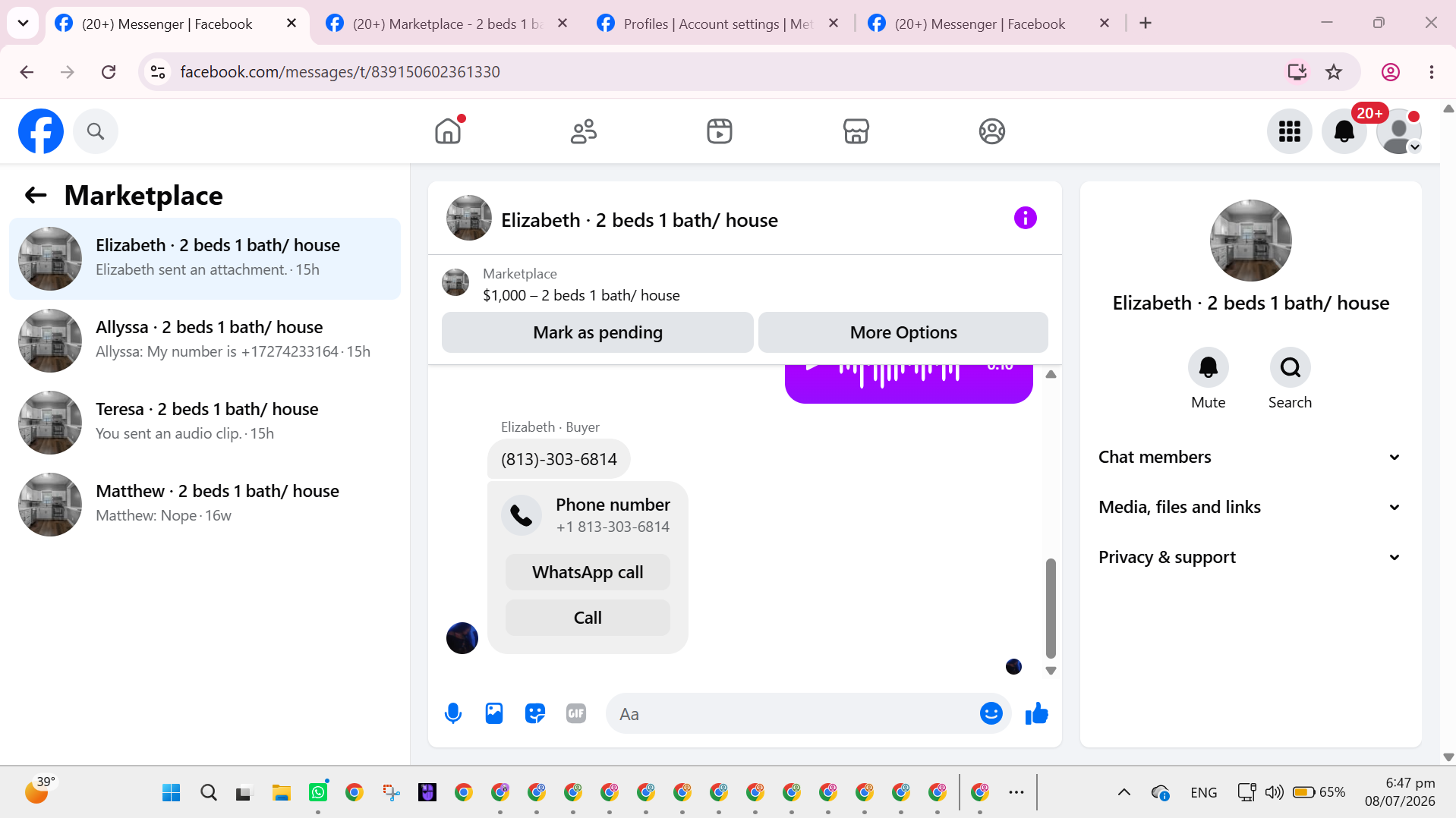
Task: Open Chrome profile icon
Action: [1391, 72]
